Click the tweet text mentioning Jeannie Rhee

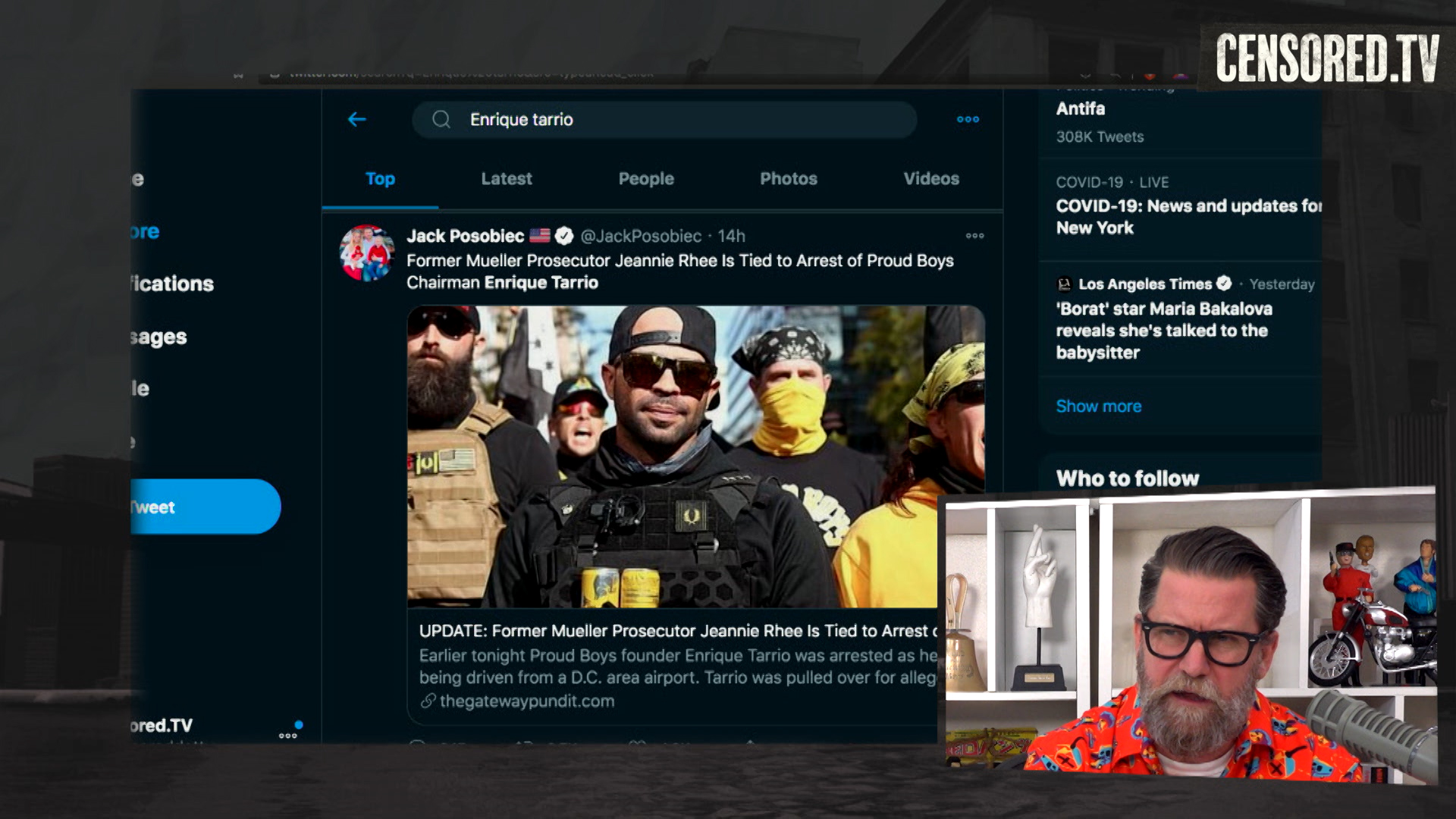click(680, 271)
